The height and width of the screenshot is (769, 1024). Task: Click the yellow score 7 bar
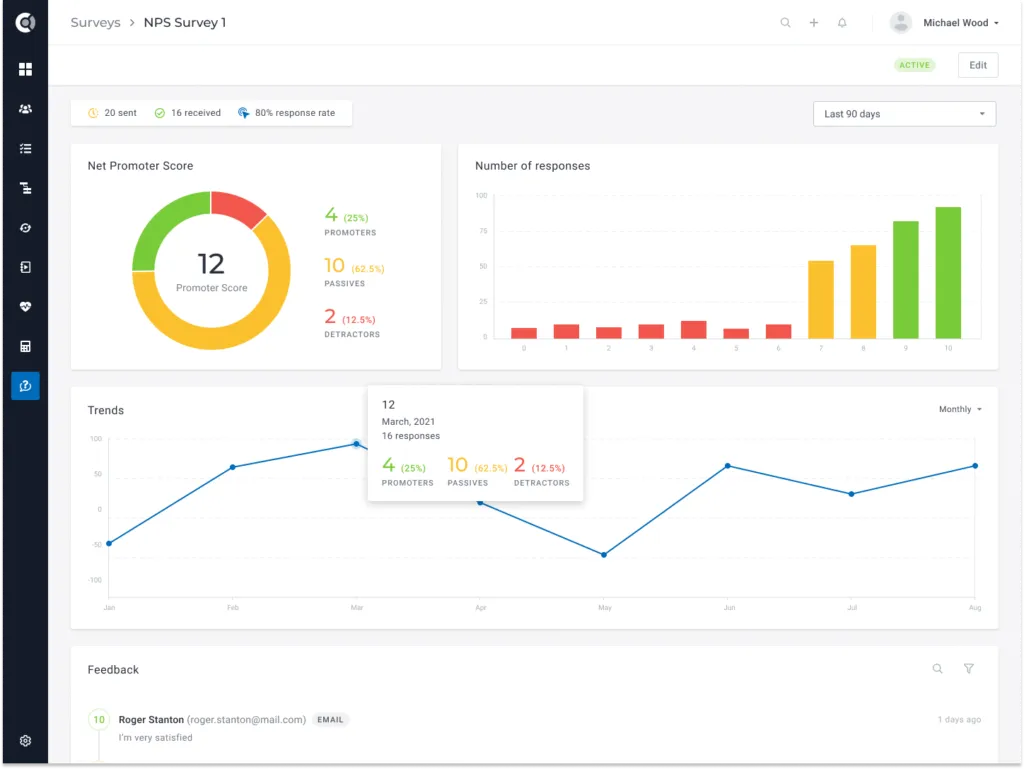click(821, 300)
